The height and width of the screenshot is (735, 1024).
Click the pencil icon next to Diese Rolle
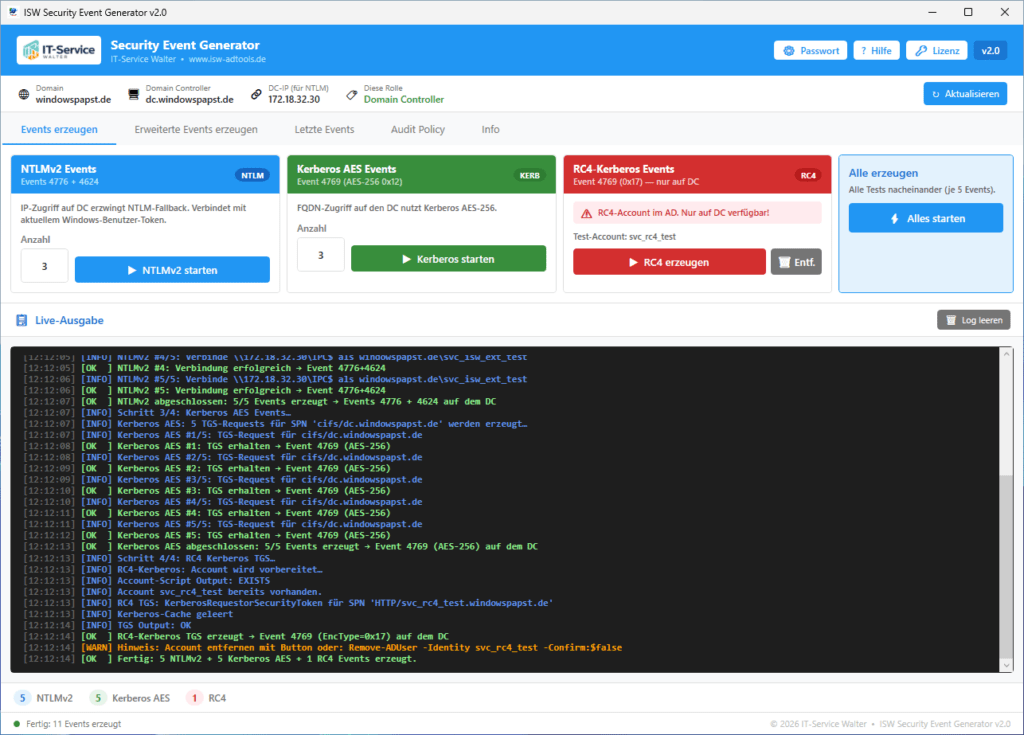coord(350,94)
